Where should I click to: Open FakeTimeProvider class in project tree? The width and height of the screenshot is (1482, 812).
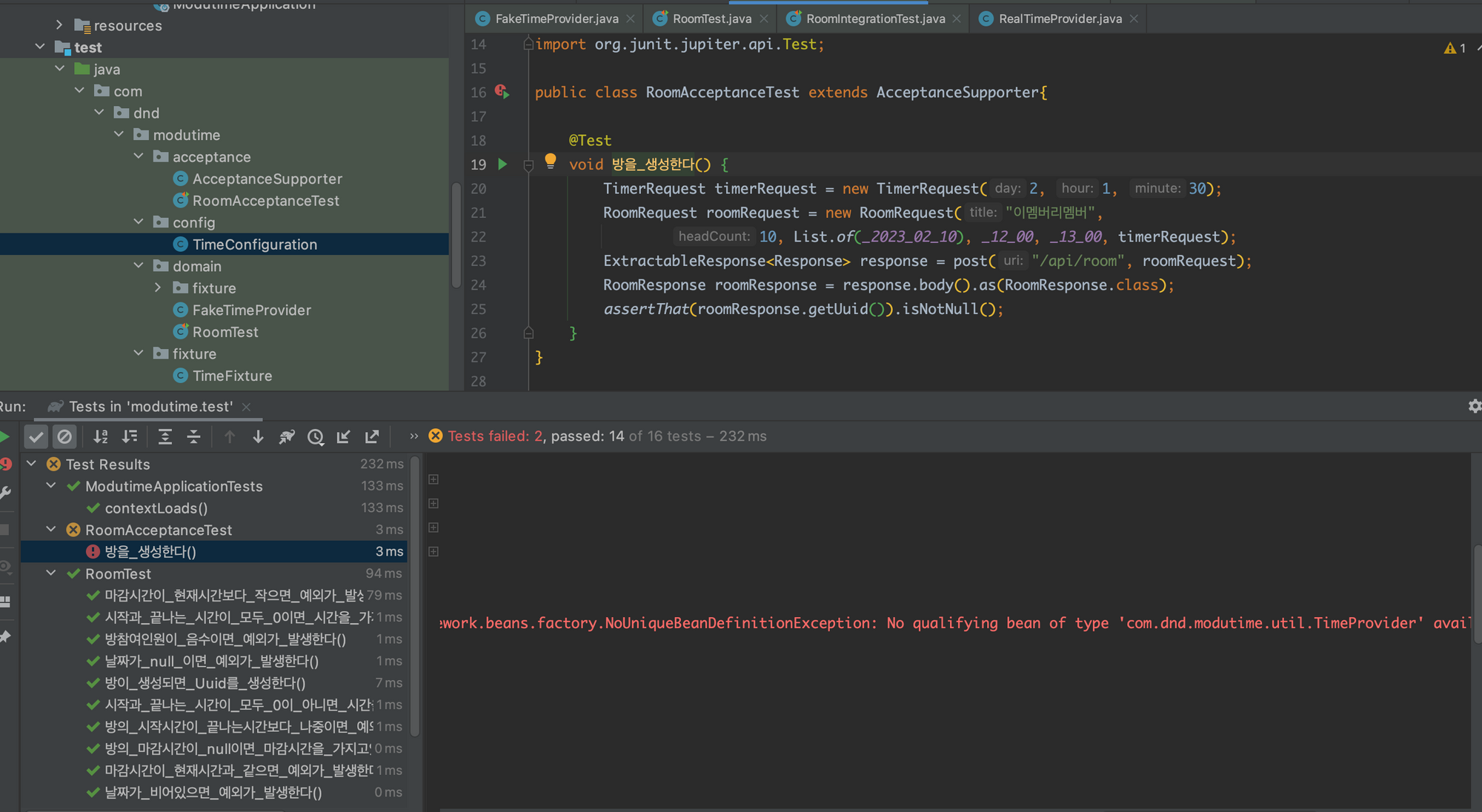(x=251, y=310)
